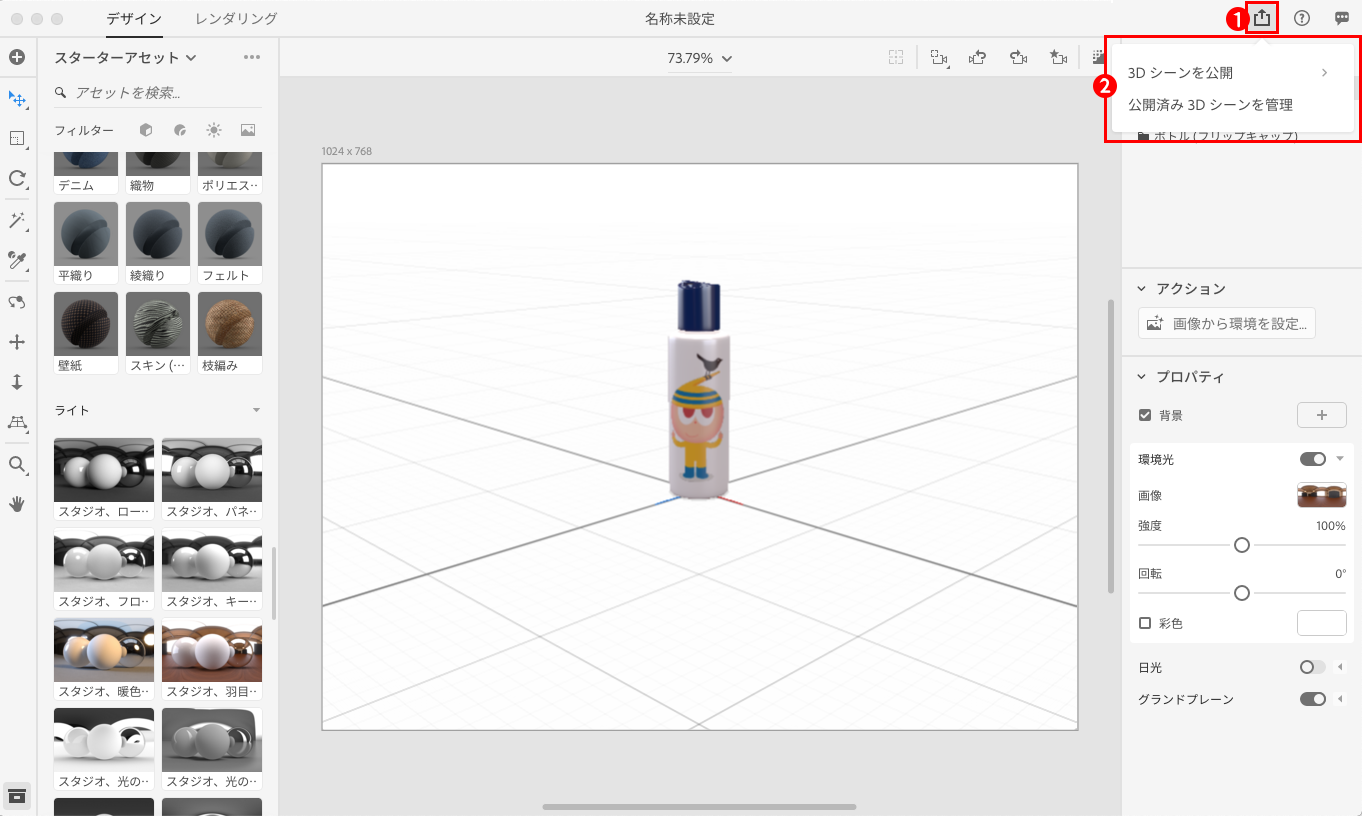Select the Horizon tool
This screenshot has height=816, width=1362.
(17, 423)
